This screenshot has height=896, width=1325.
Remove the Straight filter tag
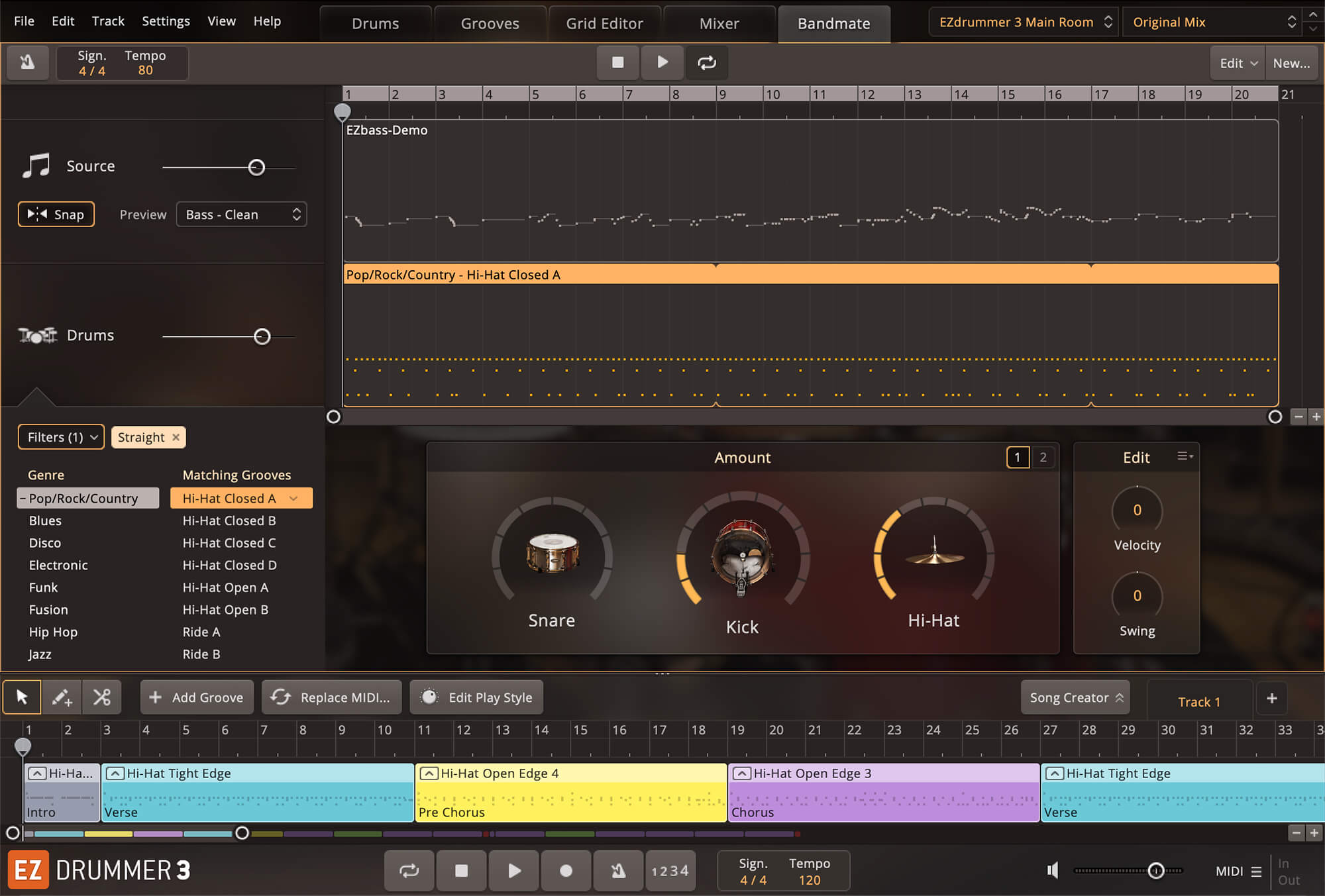[x=176, y=437]
